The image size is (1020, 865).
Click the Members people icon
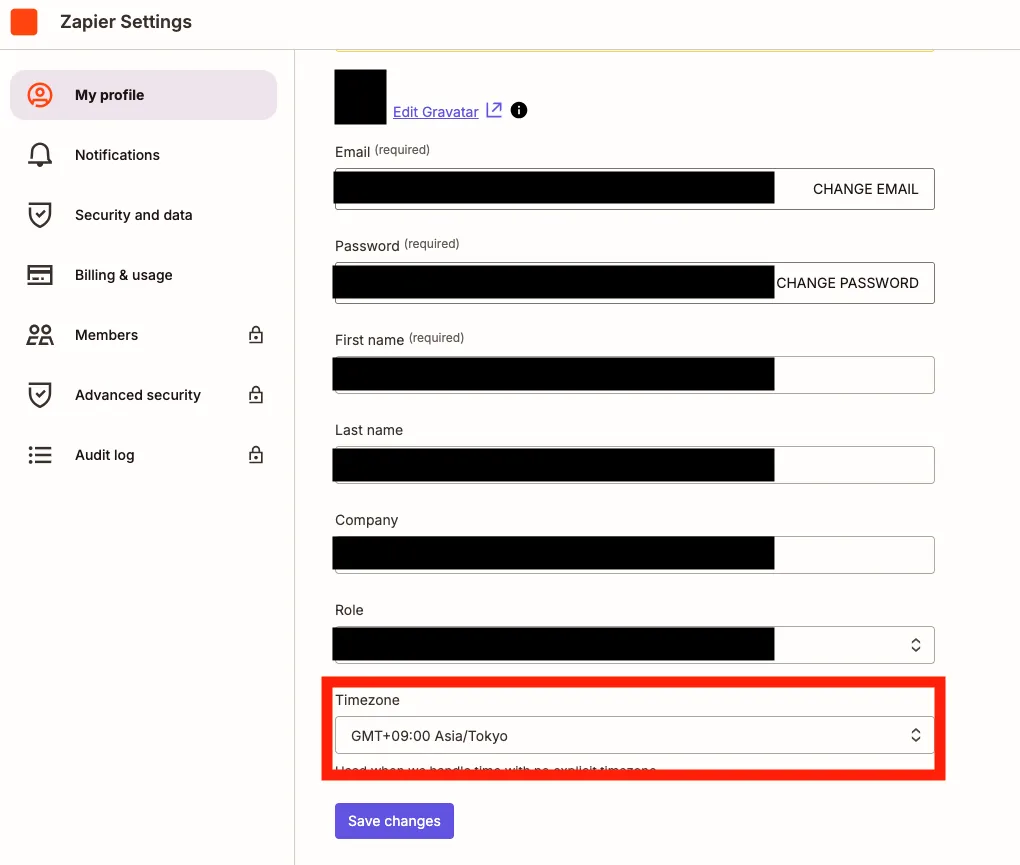(x=40, y=335)
